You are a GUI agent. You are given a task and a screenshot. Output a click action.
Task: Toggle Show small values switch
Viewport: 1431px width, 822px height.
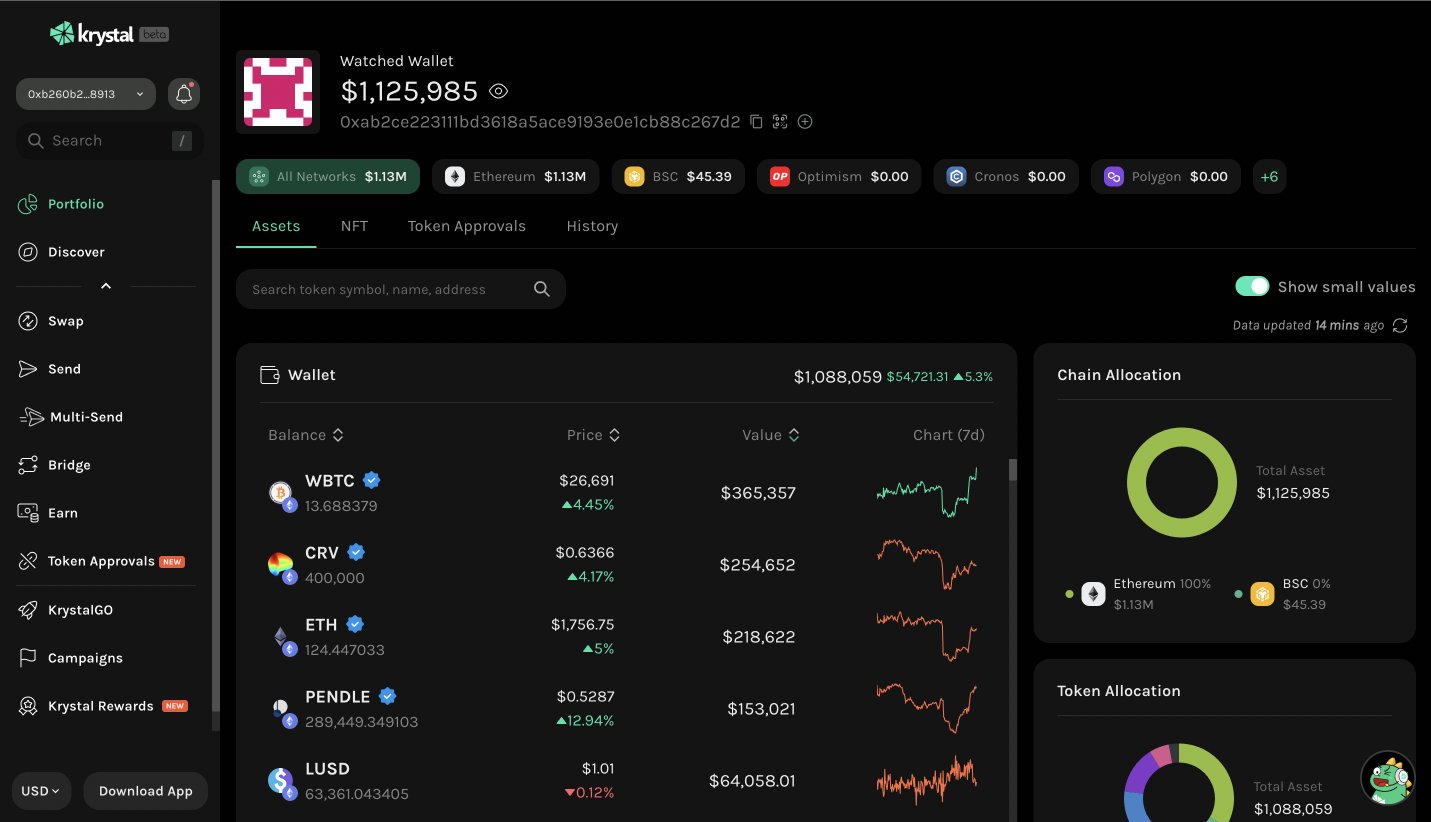coord(1252,287)
